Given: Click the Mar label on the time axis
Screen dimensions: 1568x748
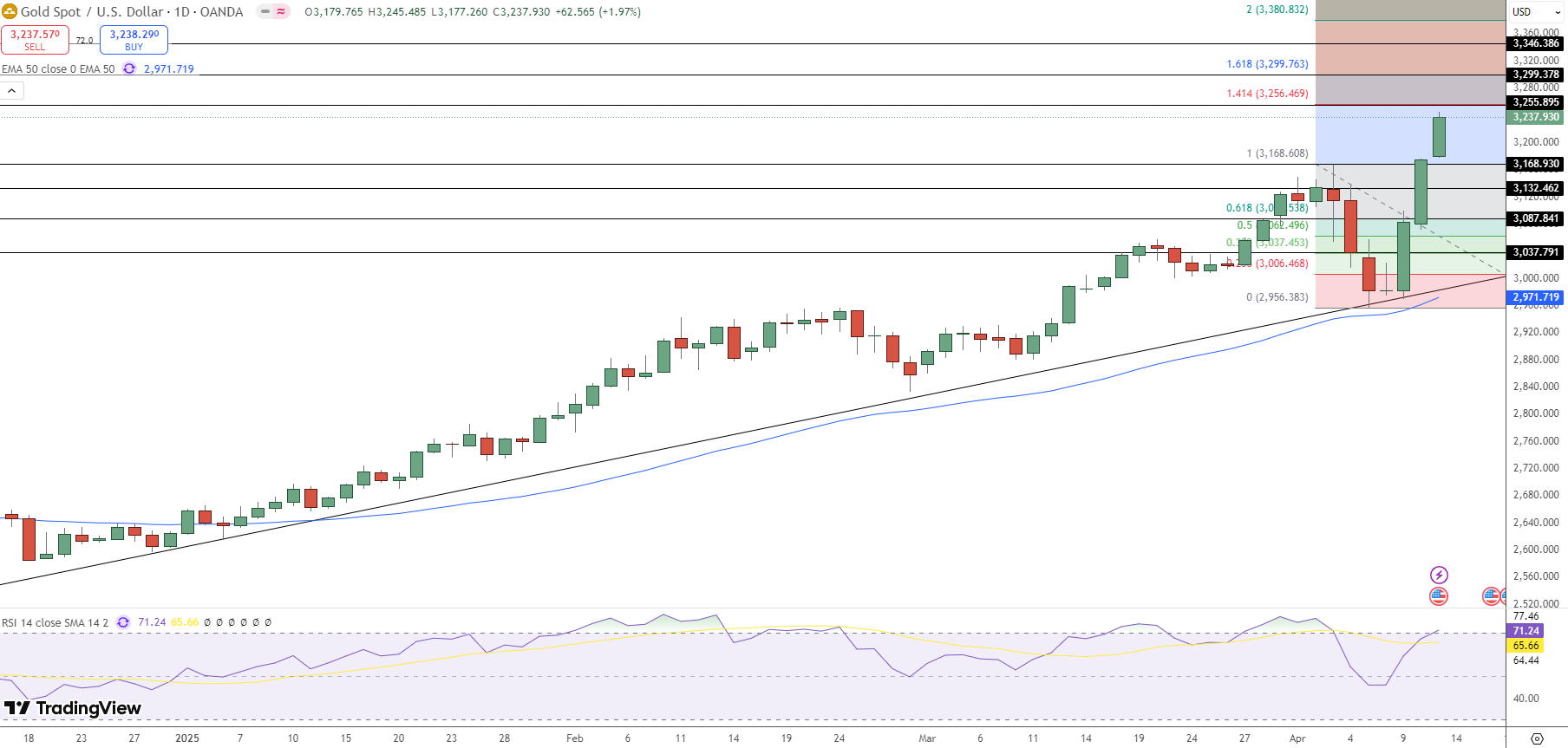Looking at the screenshot, I should 927,738.
